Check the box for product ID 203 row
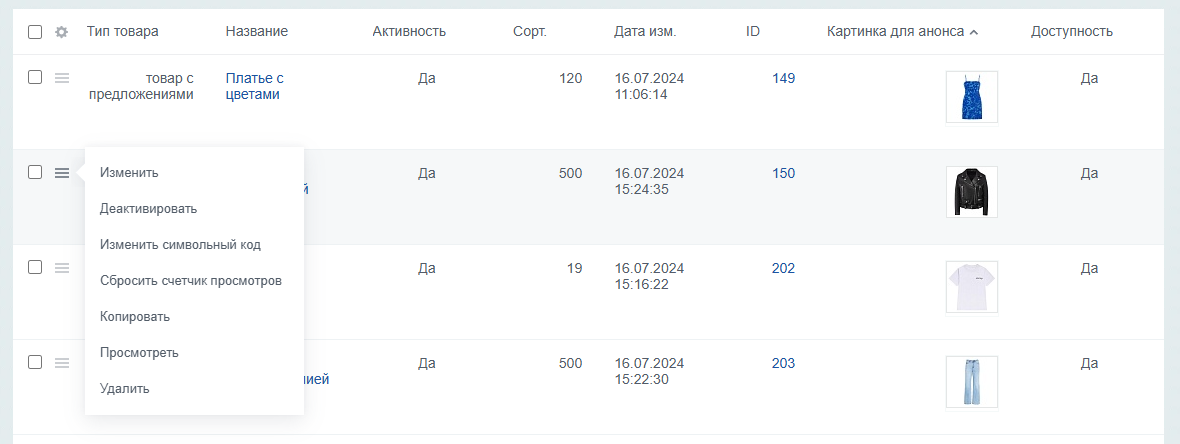This screenshot has width=1180, height=444. point(35,362)
